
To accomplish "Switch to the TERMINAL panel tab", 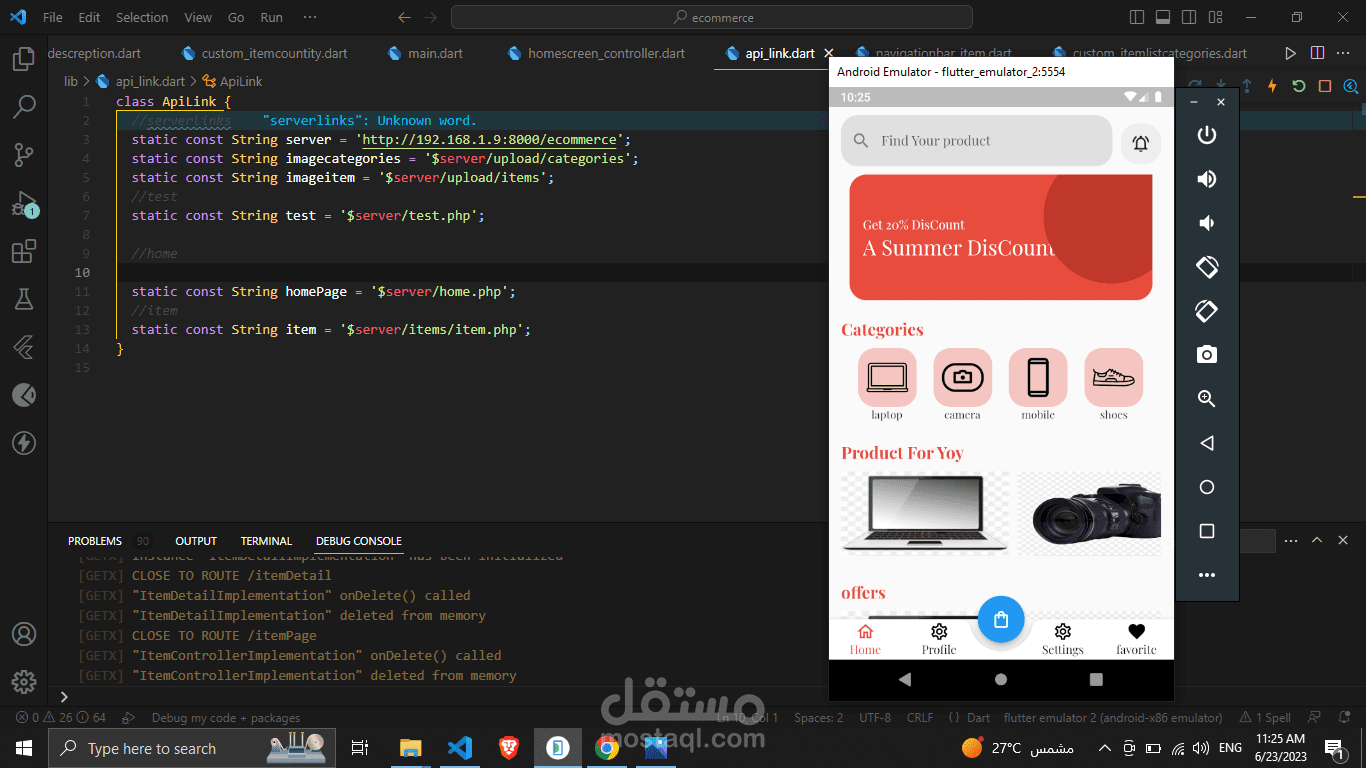I will pos(265,540).
